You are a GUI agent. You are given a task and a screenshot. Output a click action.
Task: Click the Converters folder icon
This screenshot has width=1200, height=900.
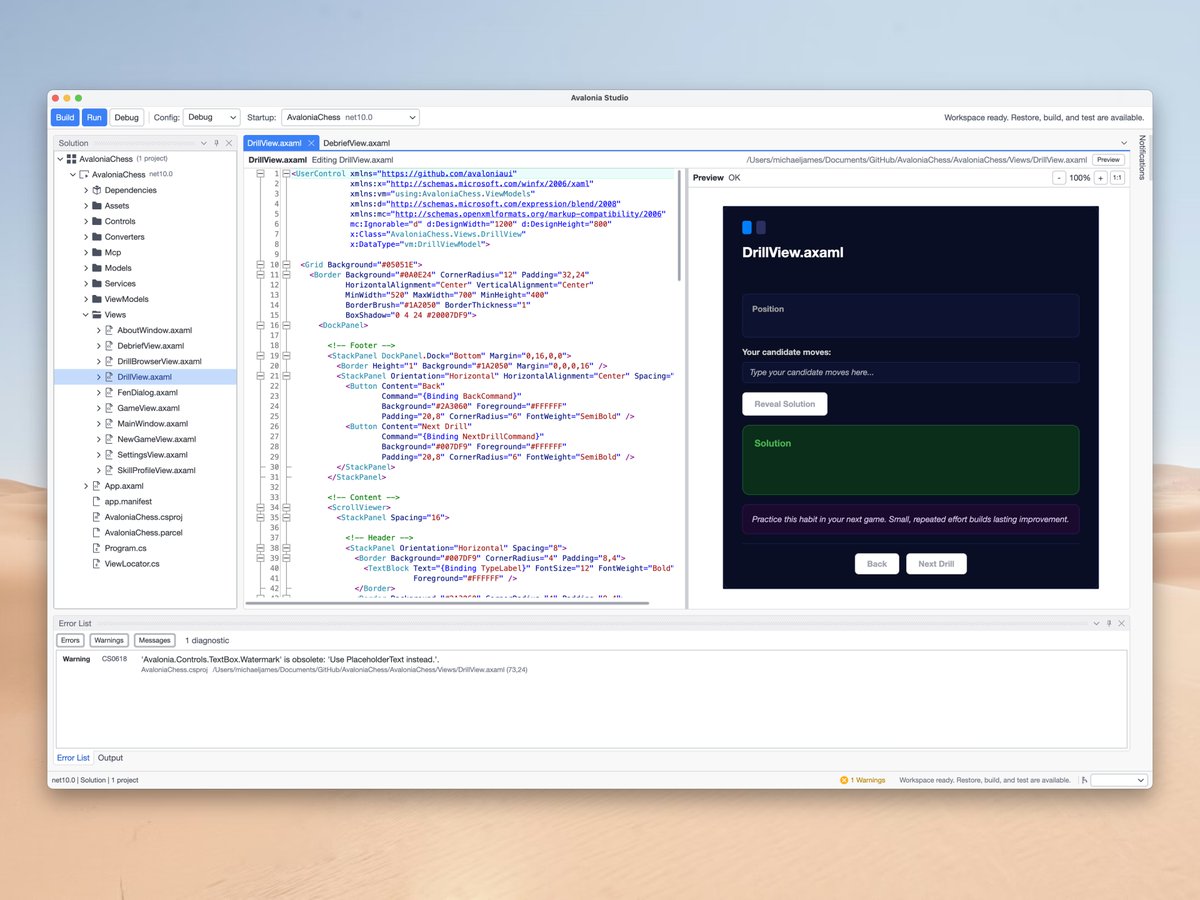(x=97, y=237)
